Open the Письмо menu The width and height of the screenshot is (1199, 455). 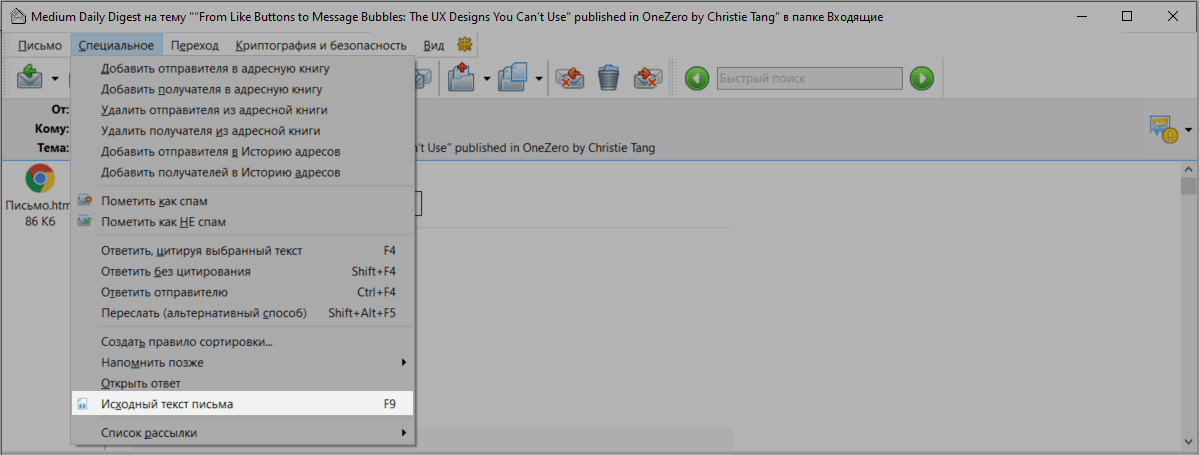coord(40,45)
